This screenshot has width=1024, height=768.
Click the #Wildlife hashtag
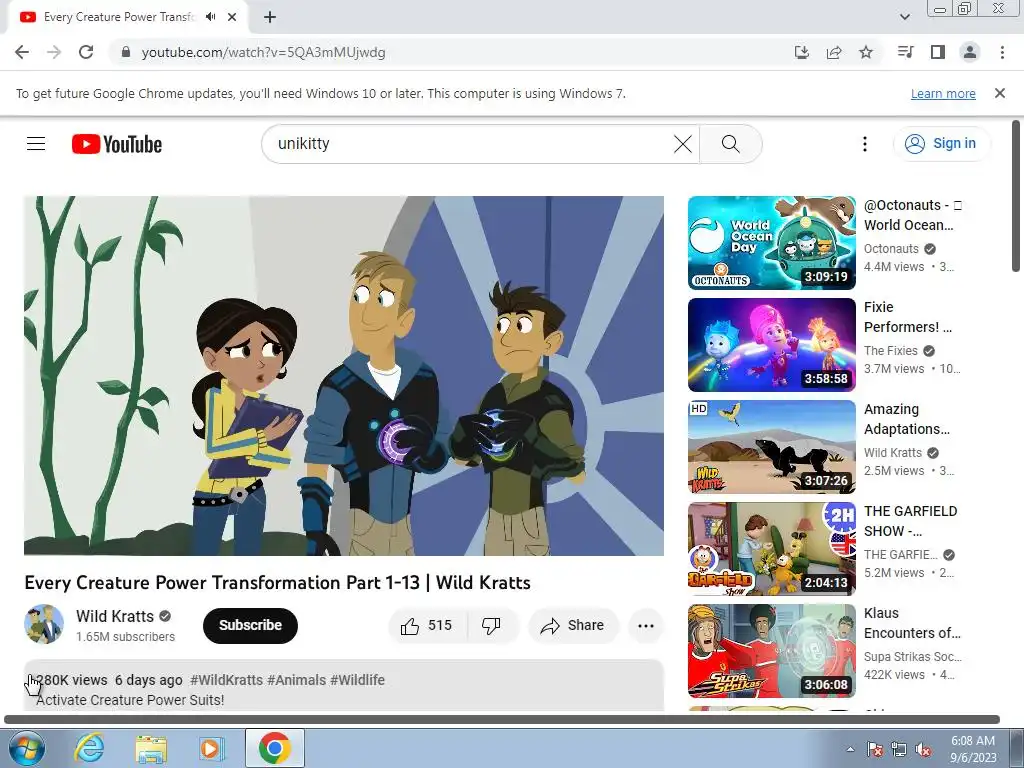[x=357, y=680]
